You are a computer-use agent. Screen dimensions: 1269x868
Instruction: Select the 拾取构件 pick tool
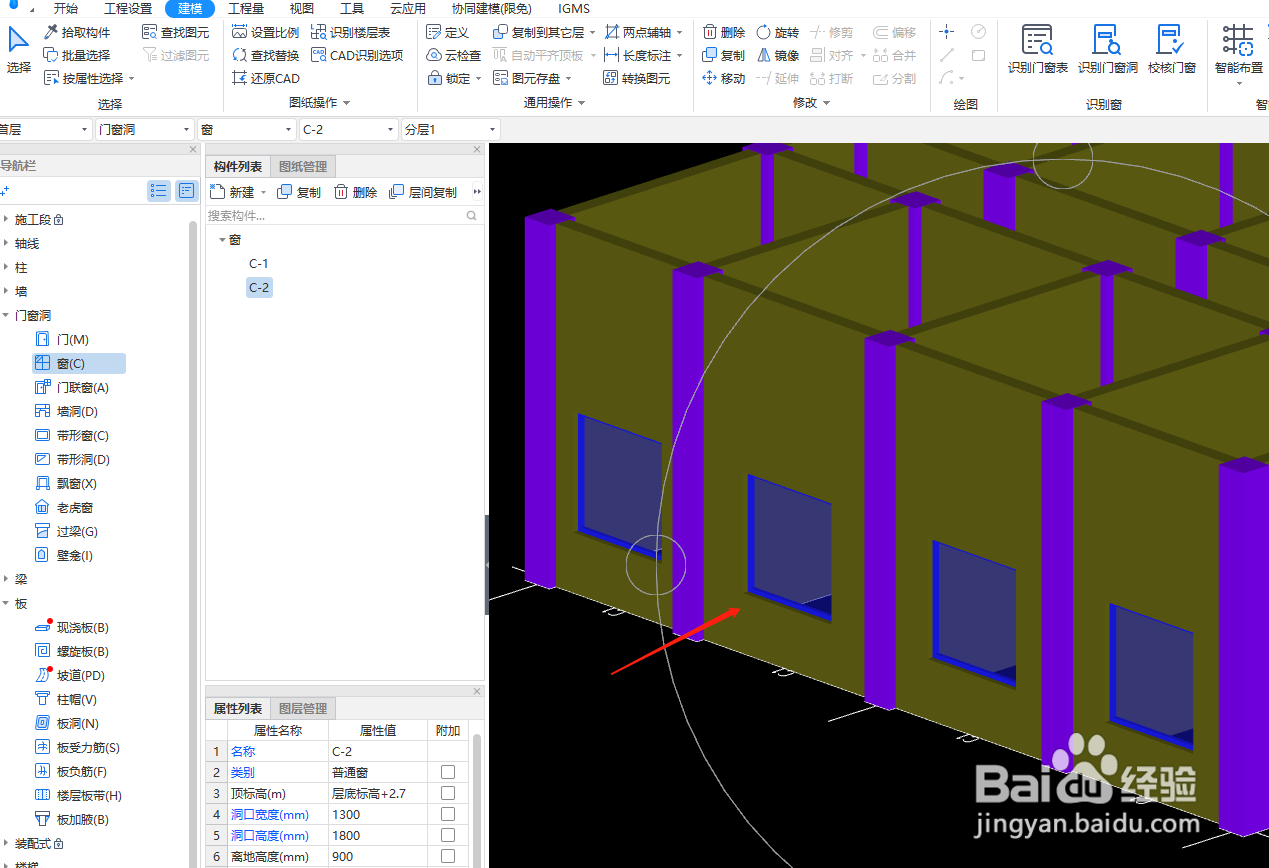[77, 32]
